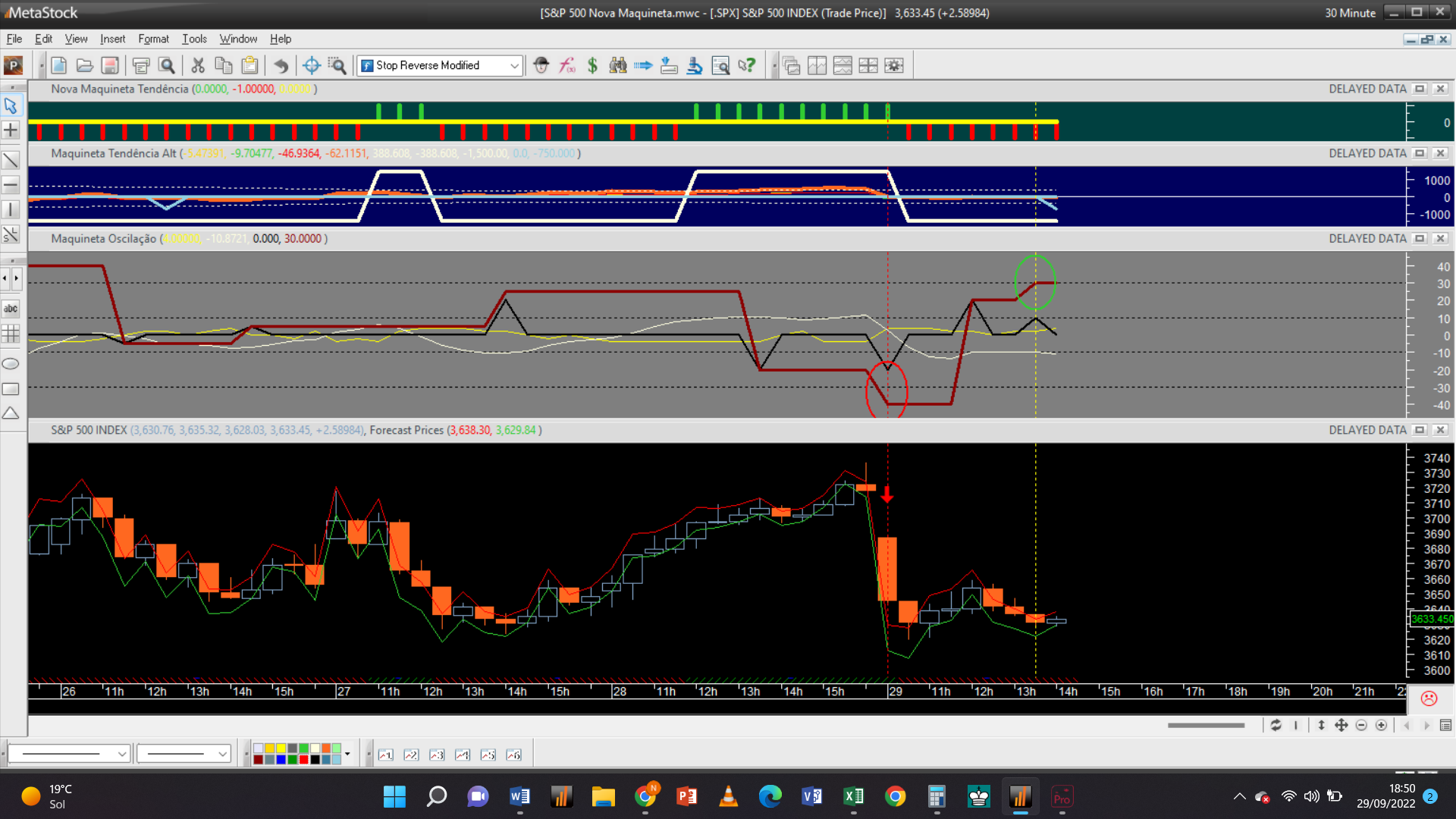Pick the red color swatch
The width and height of the screenshot is (1456, 819).
click(x=303, y=760)
